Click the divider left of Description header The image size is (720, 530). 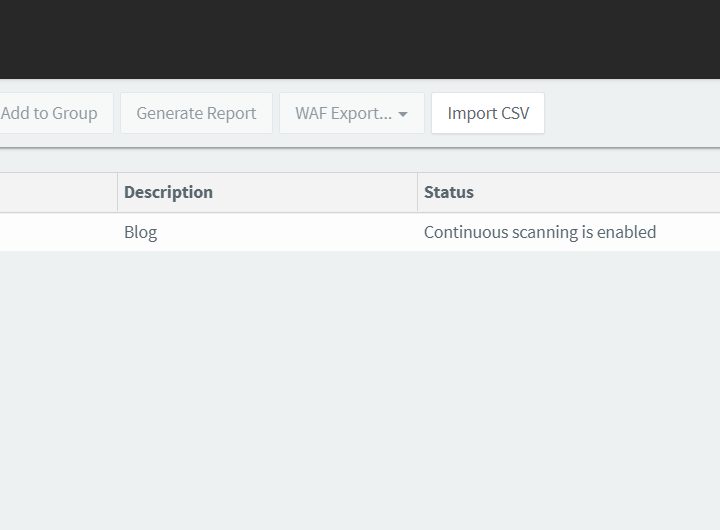coord(118,192)
